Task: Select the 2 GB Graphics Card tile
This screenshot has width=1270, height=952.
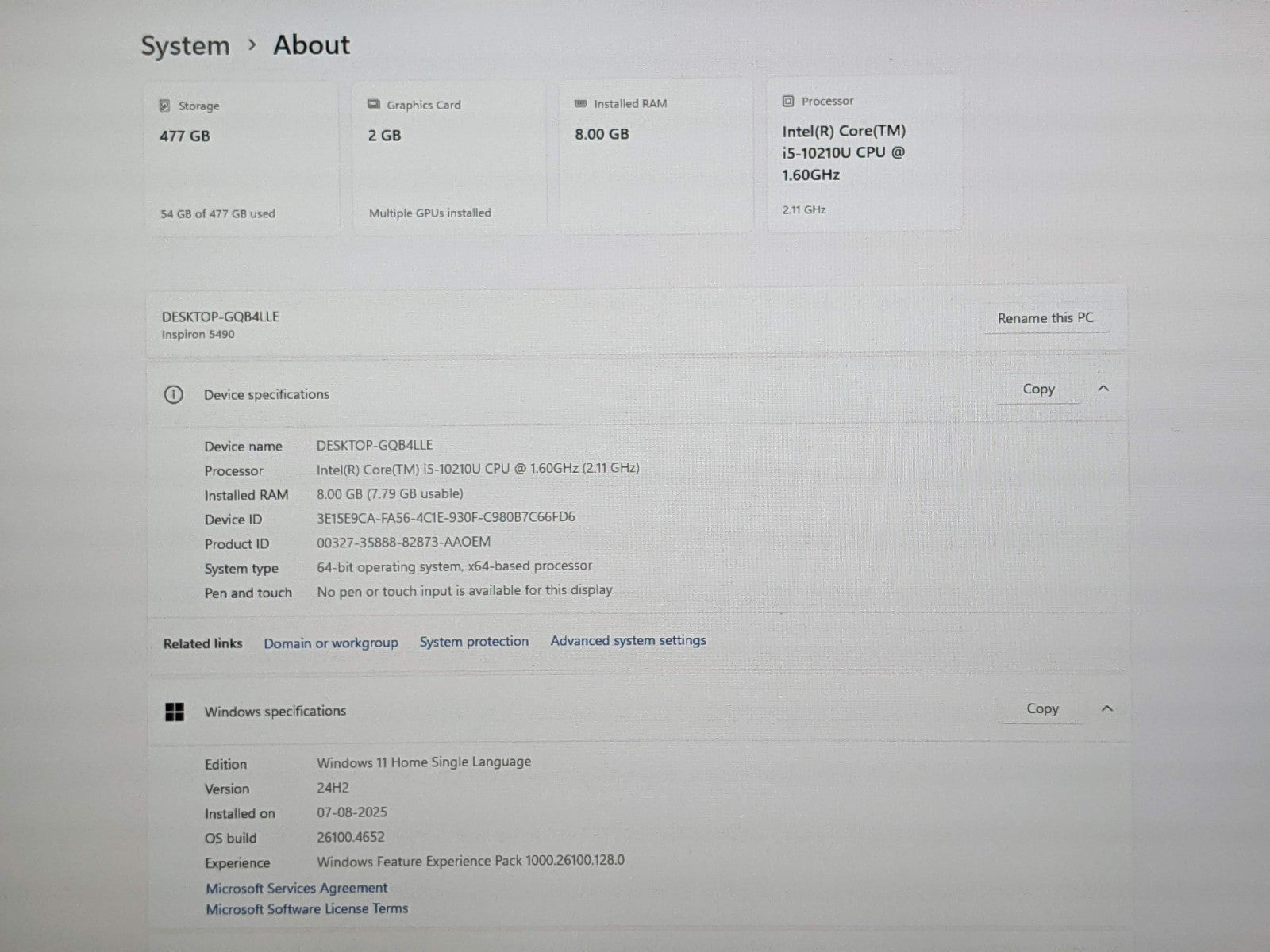Action: 448,159
